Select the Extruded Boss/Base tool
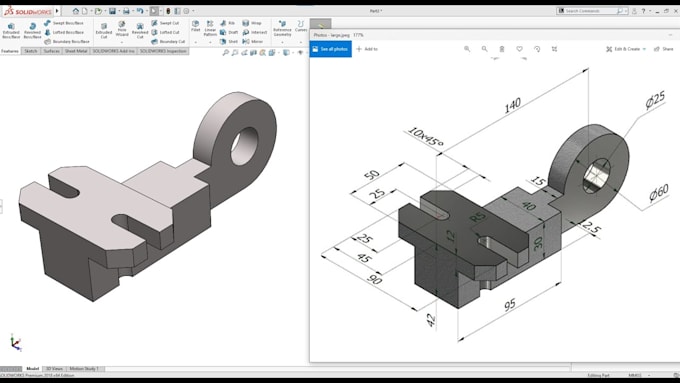Image resolution: width=680 pixels, height=383 pixels. [11, 31]
